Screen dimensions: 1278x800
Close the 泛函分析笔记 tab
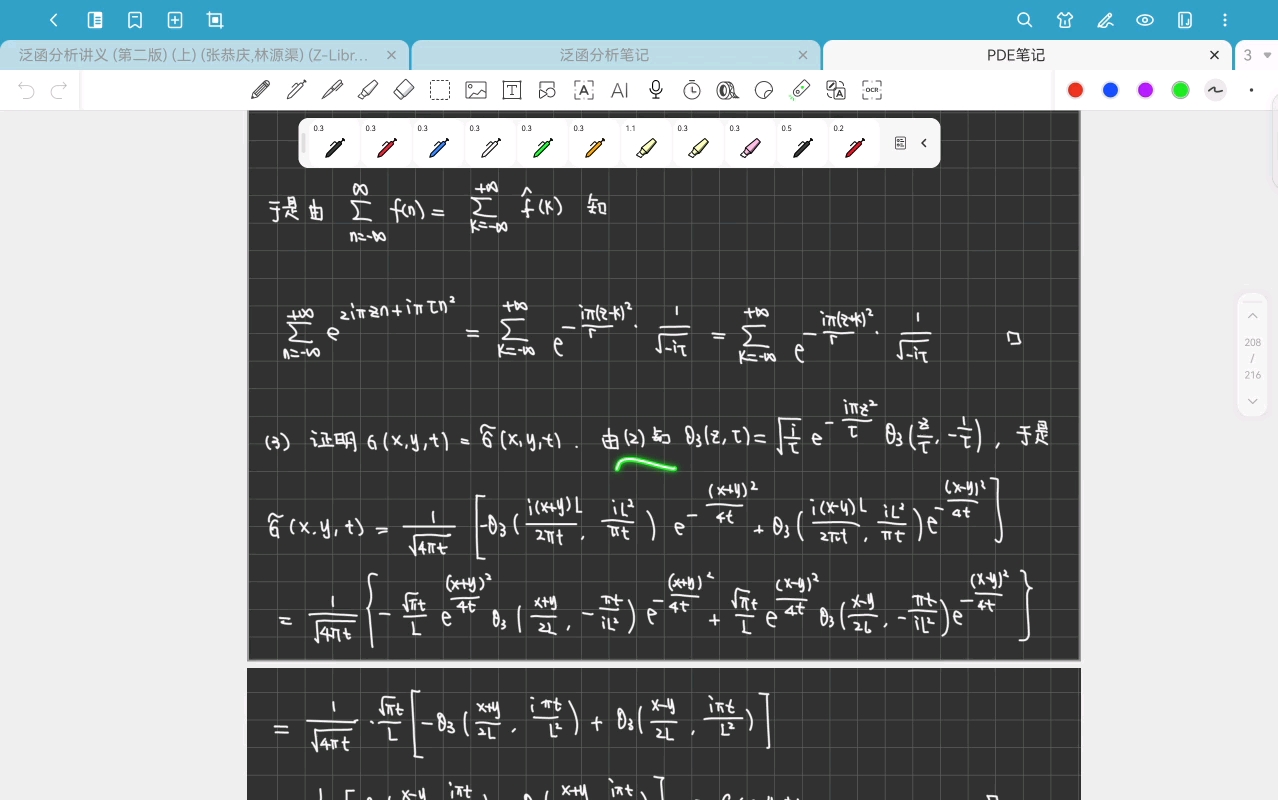coord(803,56)
